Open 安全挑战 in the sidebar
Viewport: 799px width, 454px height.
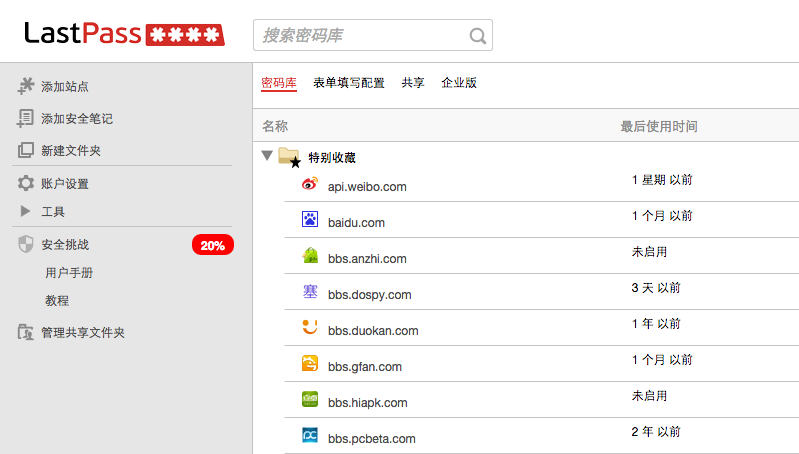65,245
